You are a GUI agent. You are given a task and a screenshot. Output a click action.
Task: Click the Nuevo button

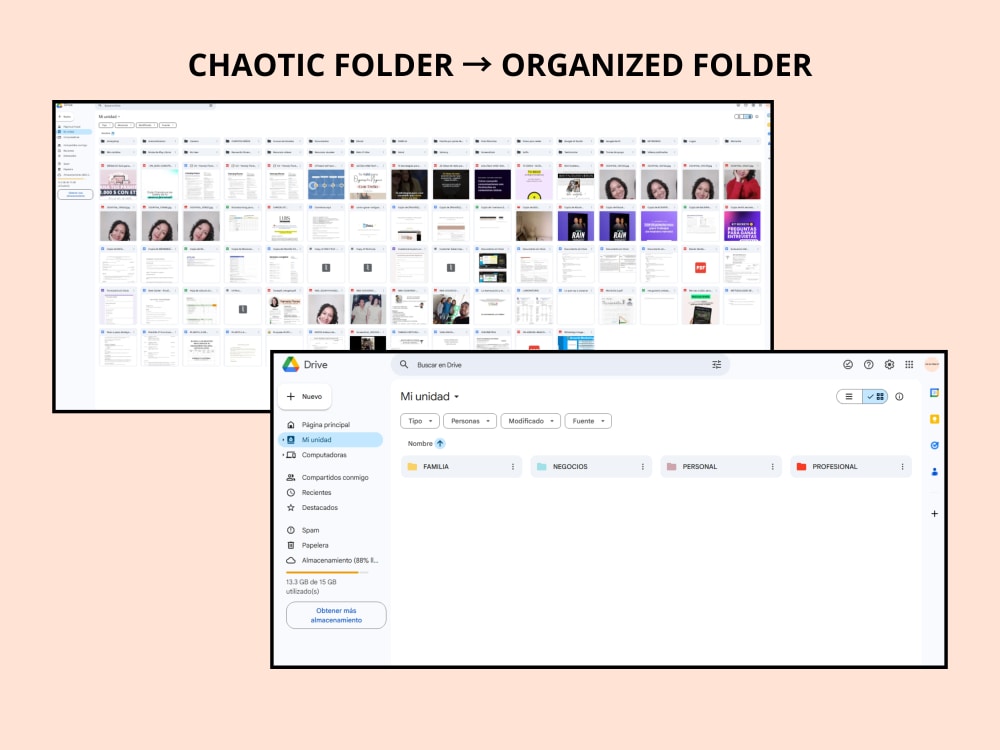305,397
